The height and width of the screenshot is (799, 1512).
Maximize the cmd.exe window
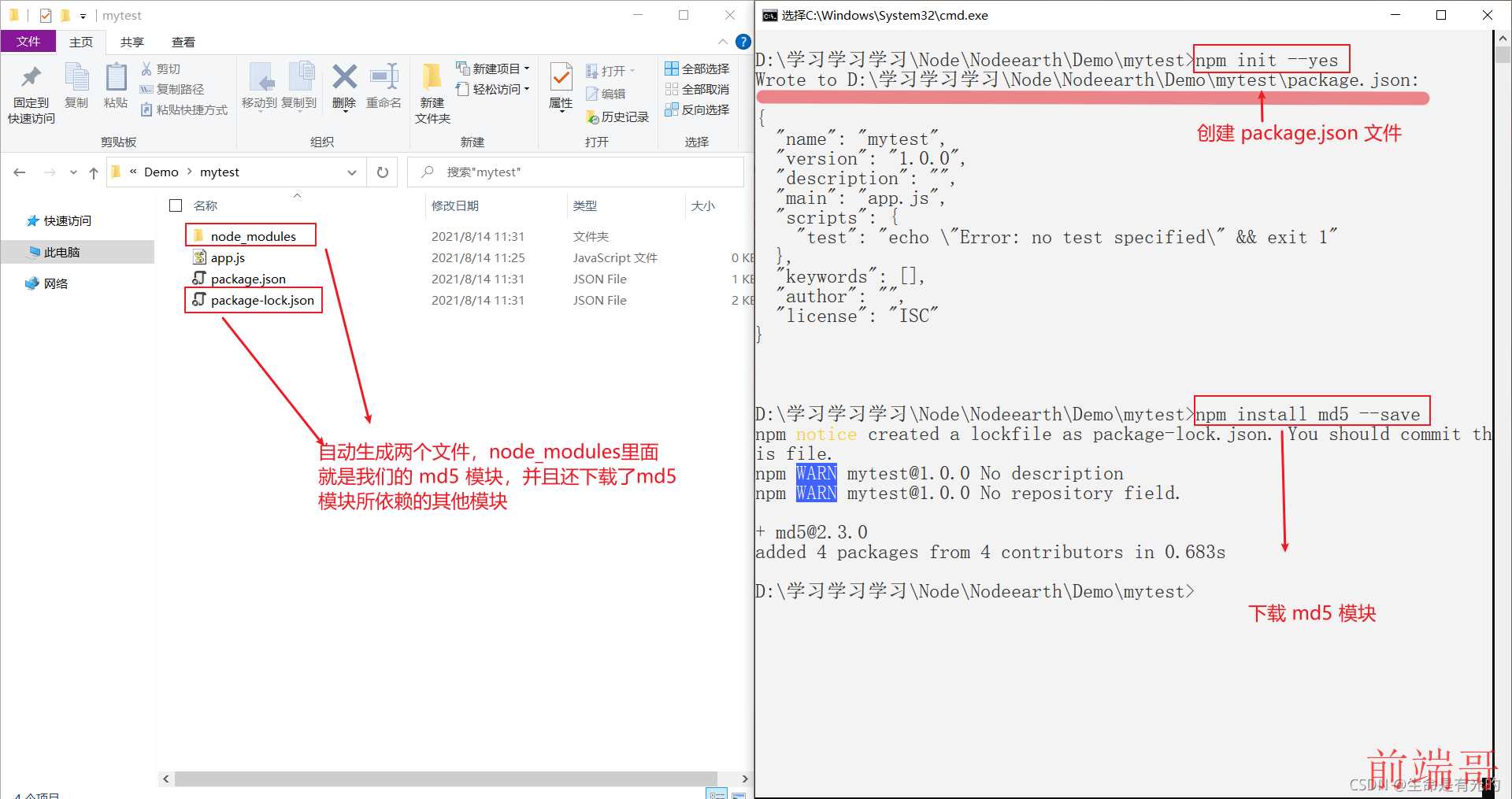click(1441, 15)
